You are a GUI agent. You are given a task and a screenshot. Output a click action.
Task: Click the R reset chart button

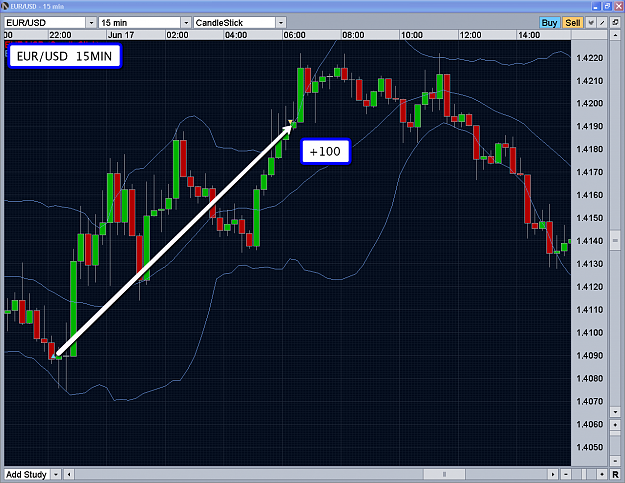coord(615,474)
